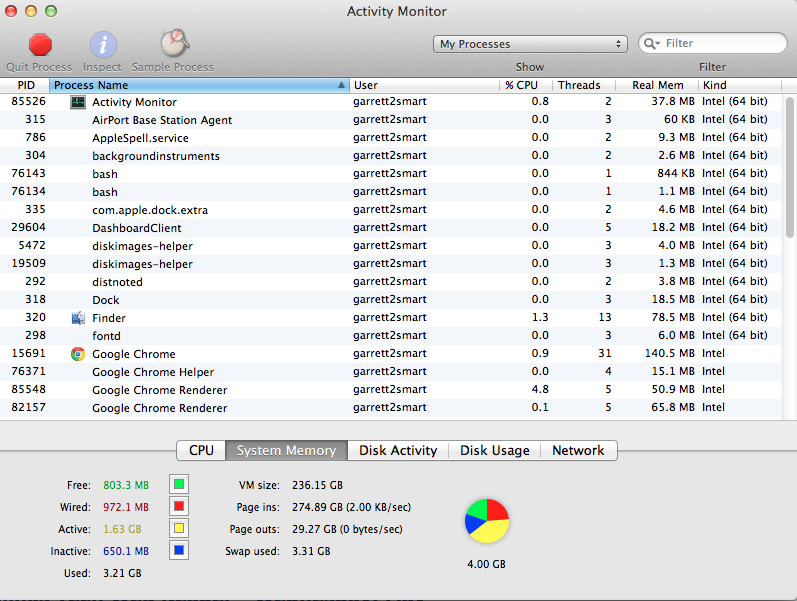Click the Finder icon in process list
This screenshot has width=797, height=601.
(x=78, y=318)
